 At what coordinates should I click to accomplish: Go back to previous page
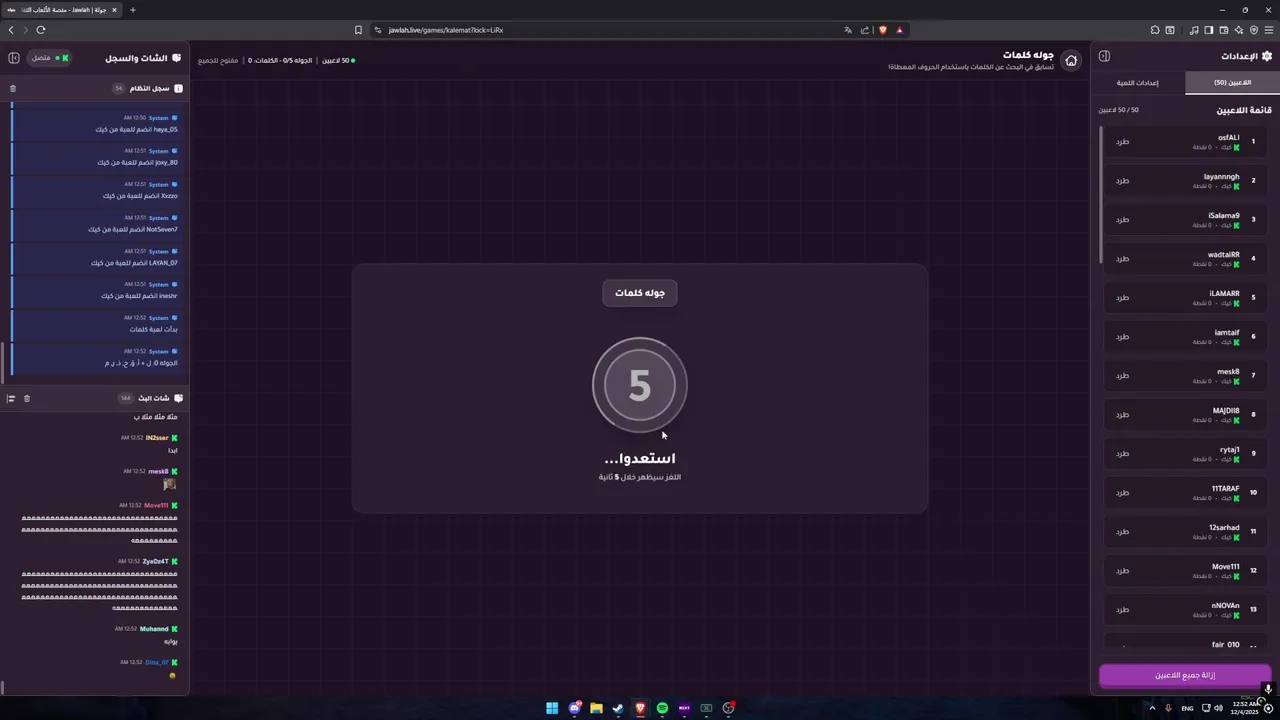pyautogui.click(x=11, y=30)
